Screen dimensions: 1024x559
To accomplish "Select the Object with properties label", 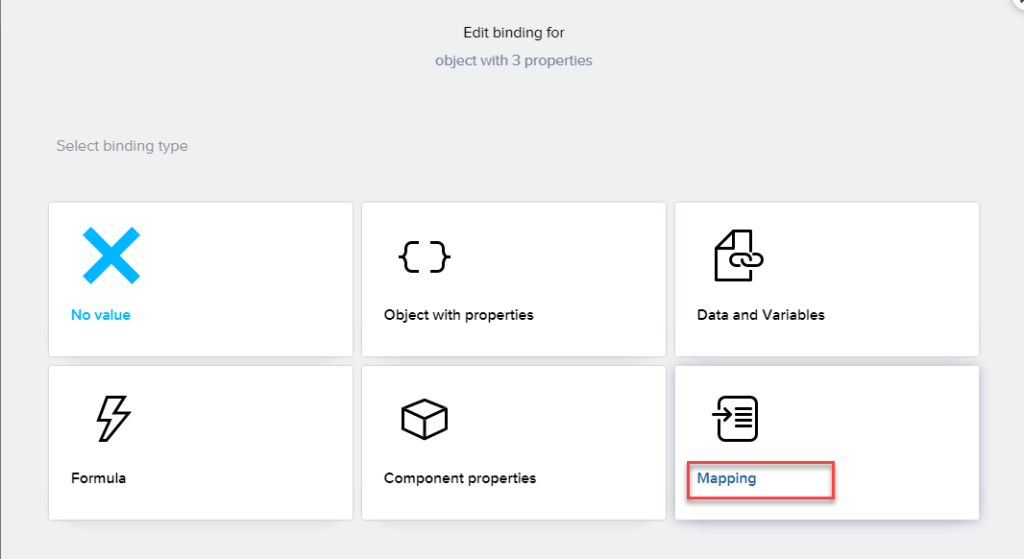I will (x=459, y=315).
